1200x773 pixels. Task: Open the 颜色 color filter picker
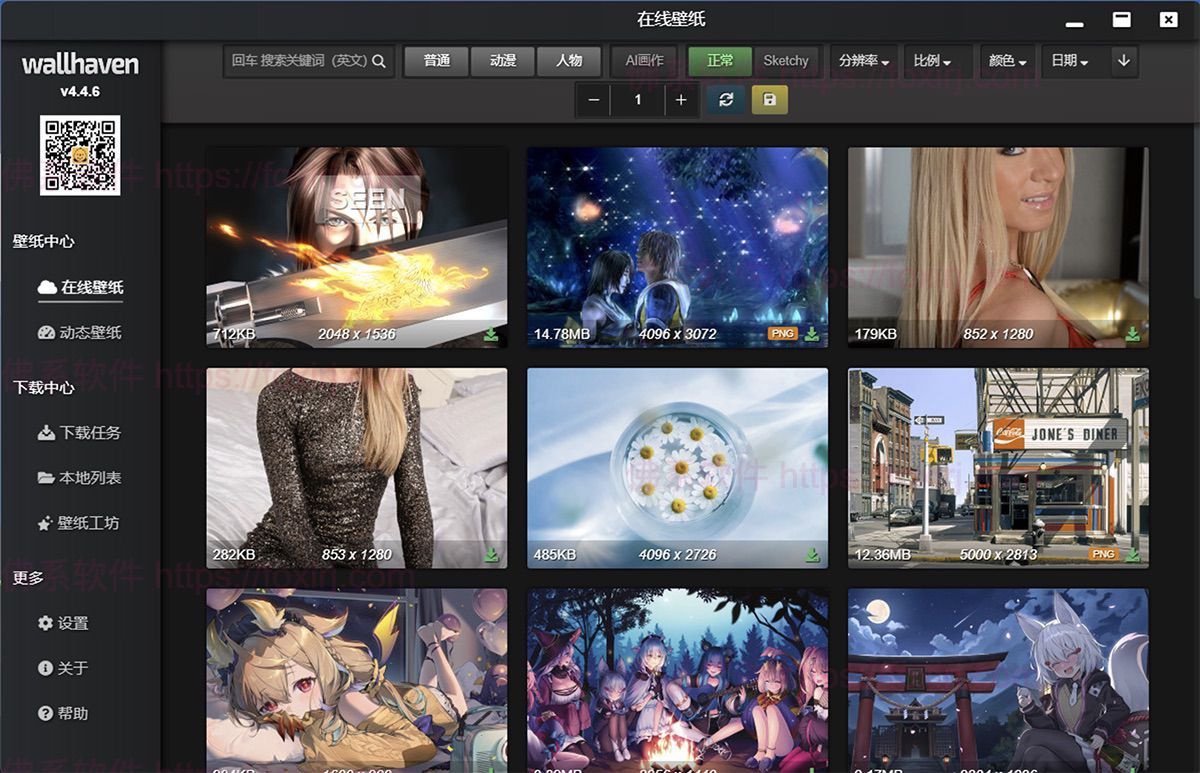point(1007,61)
